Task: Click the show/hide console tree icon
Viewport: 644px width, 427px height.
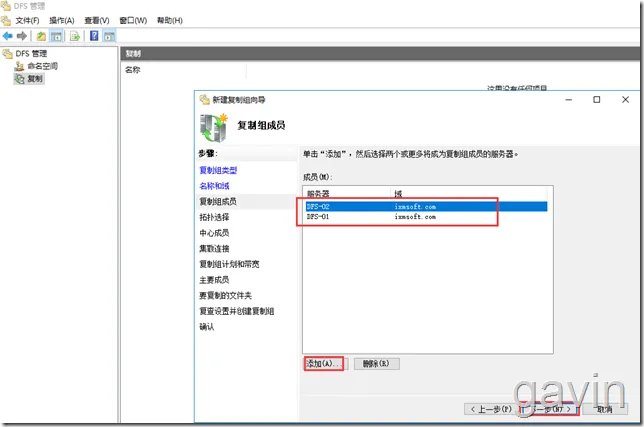Action: click(x=56, y=36)
